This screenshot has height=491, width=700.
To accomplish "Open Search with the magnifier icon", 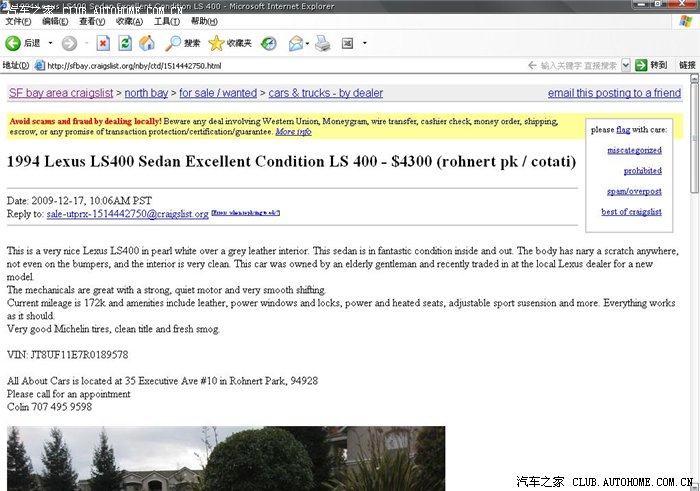I will 174,43.
